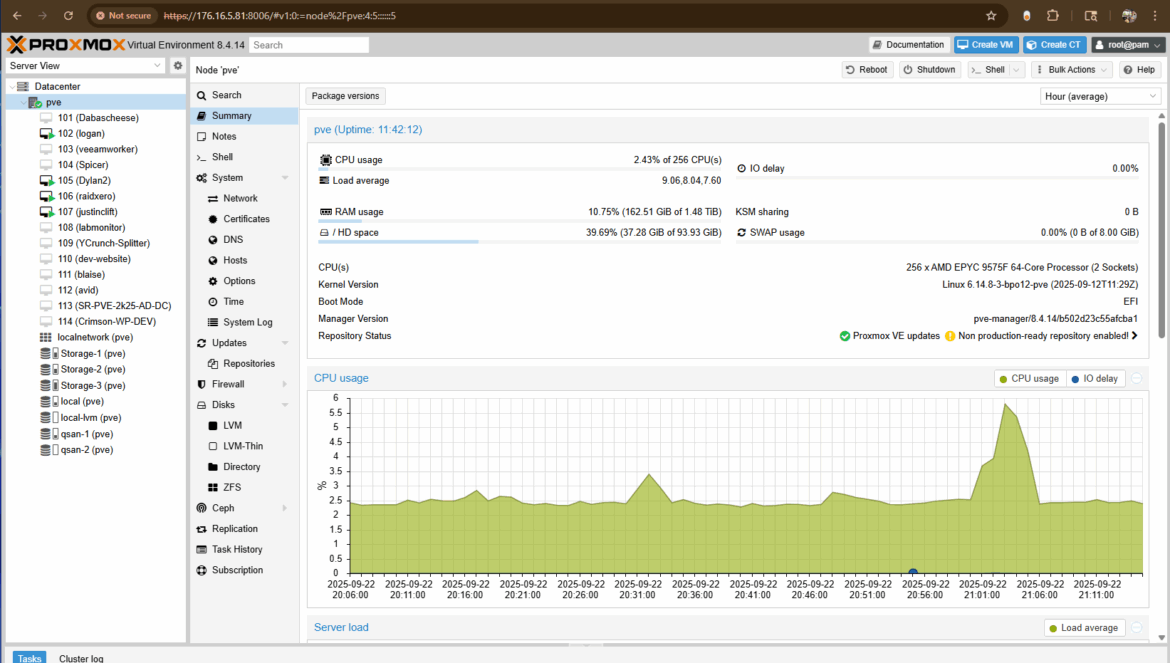Click the running VM icon for 102 (logan)
The height and width of the screenshot is (663, 1170).
[x=46, y=133]
